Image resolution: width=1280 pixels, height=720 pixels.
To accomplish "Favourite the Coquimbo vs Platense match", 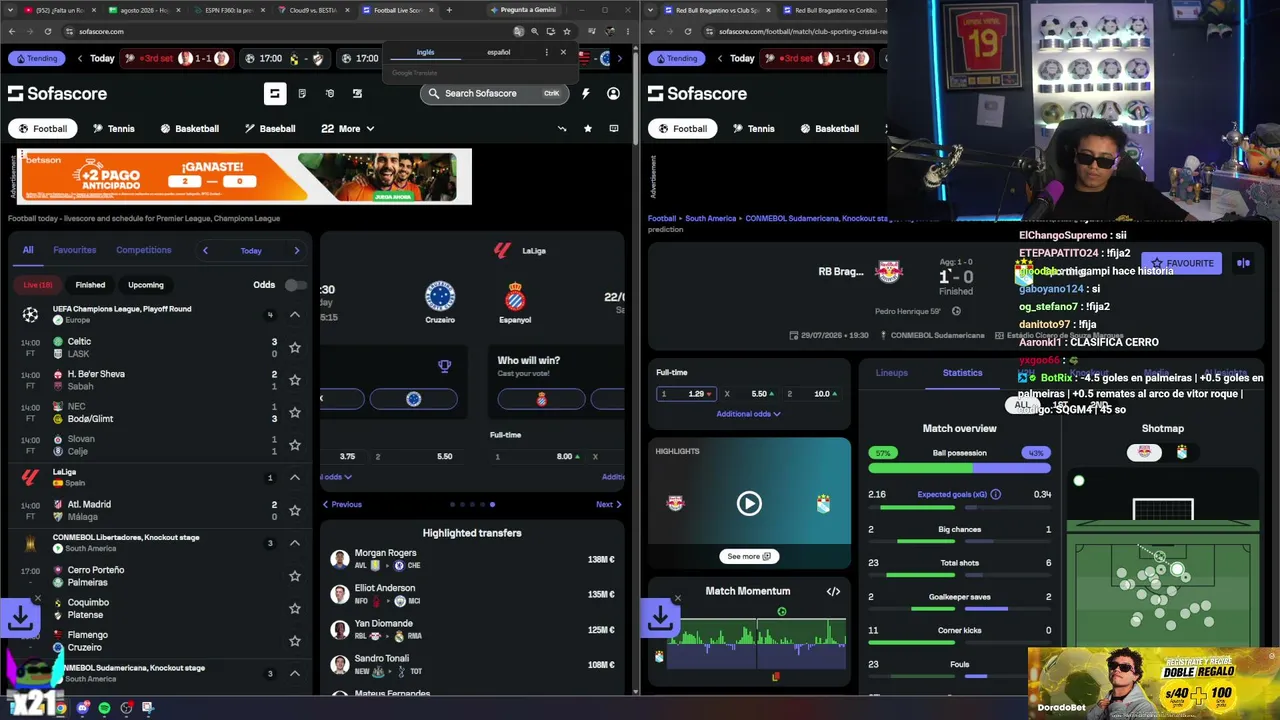I will click(295, 608).
